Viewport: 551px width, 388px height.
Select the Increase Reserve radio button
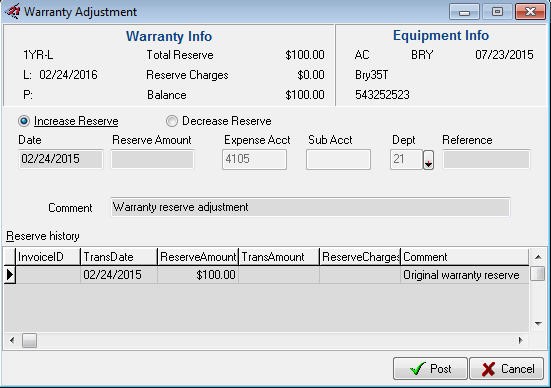point(24,121)
